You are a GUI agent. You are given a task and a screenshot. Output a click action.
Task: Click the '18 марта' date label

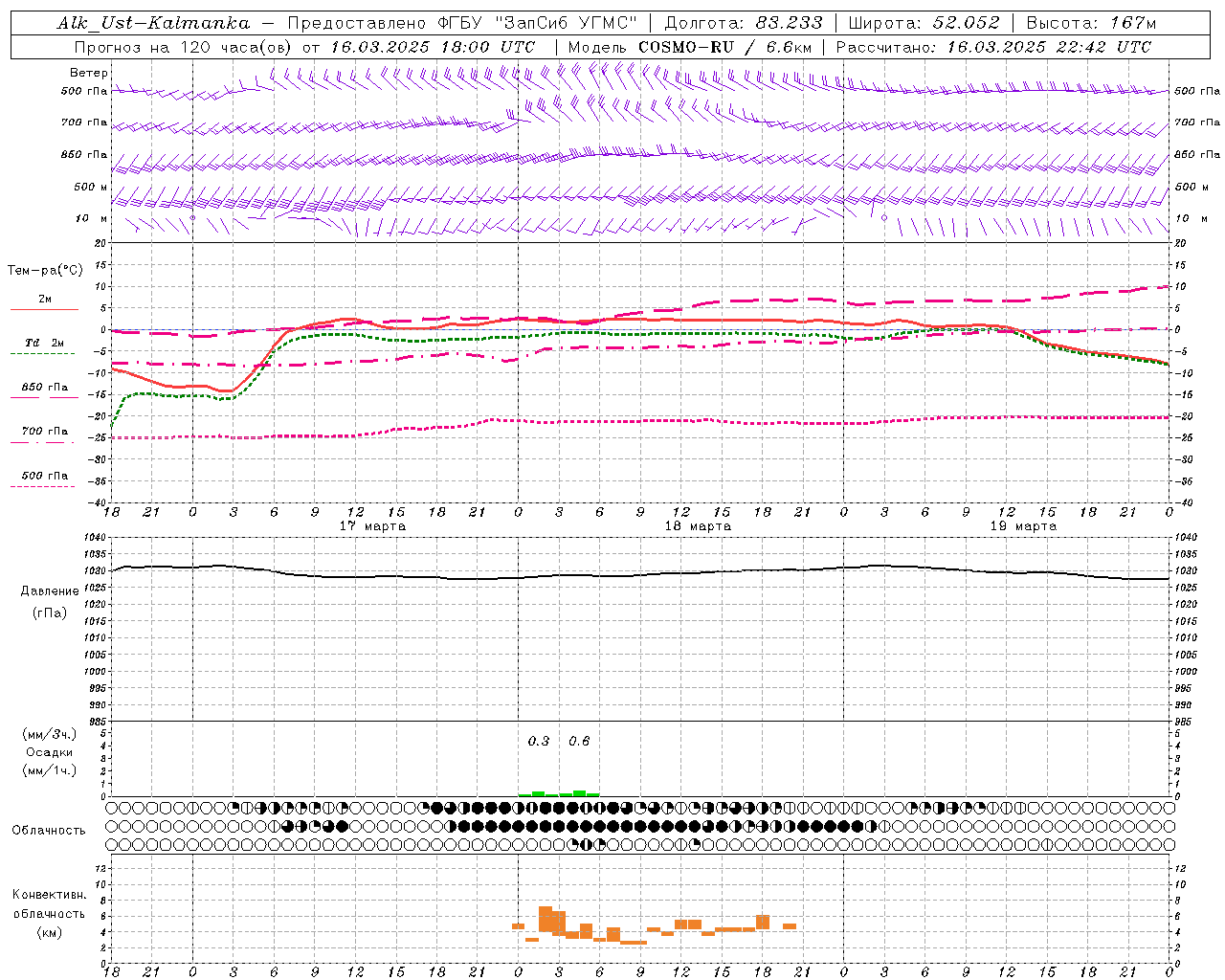tap(699, 526)
